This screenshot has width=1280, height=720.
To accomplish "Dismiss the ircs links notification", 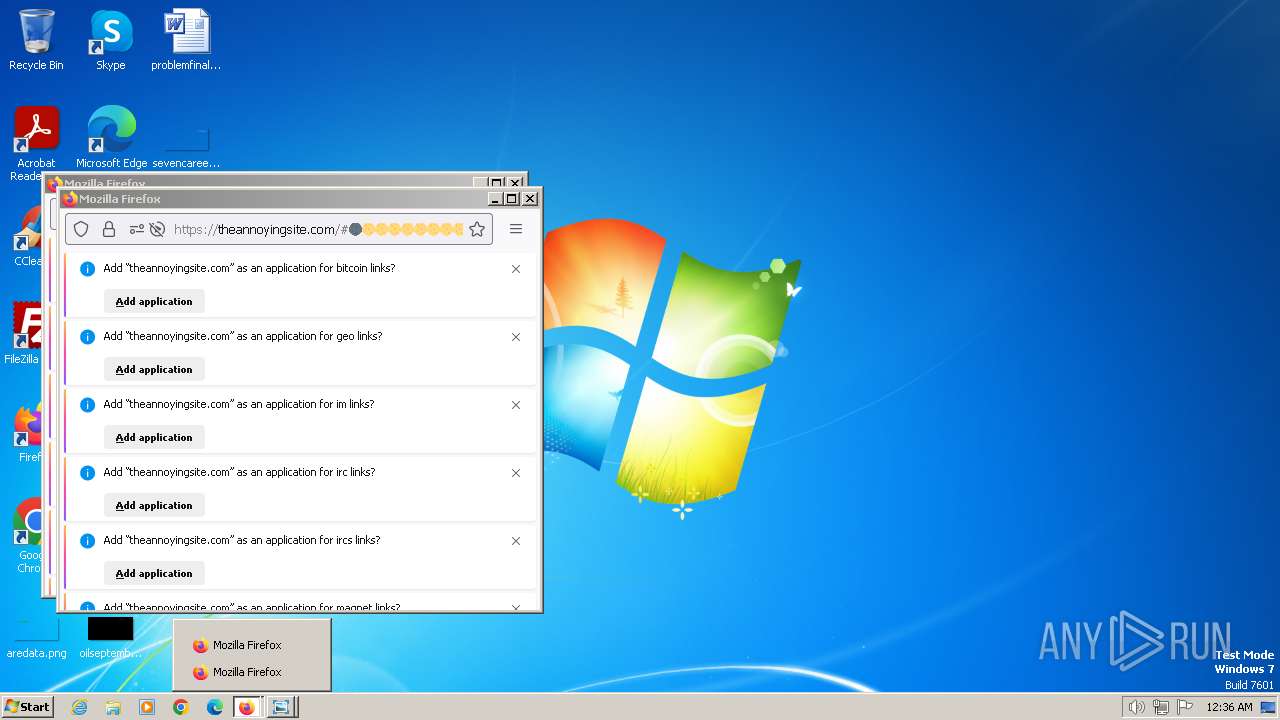I will click(516, 541).
